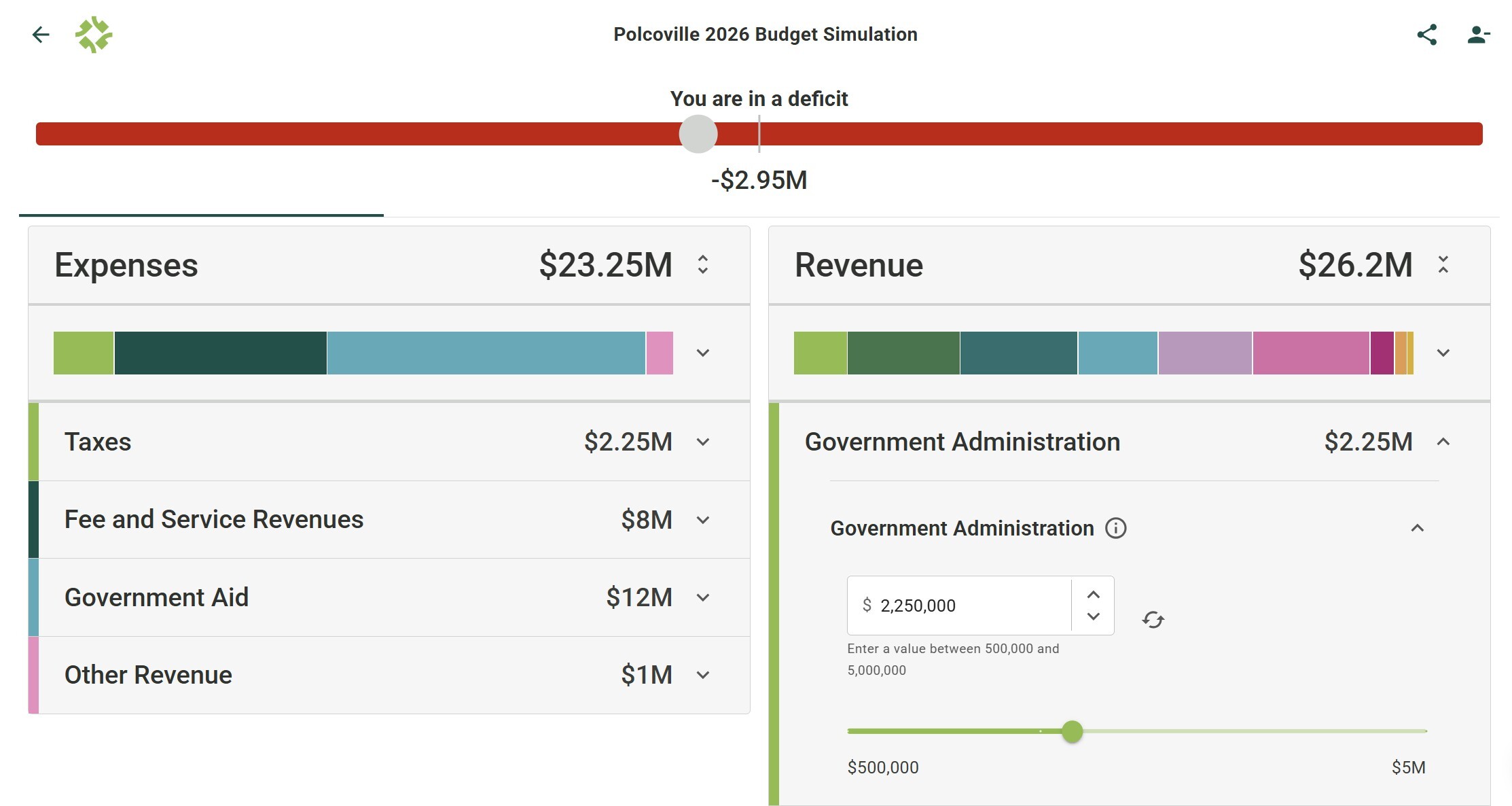The image size is (1512, 806).
Task: Click the 'Enter a value between' hint text
Action: (953, 659)
